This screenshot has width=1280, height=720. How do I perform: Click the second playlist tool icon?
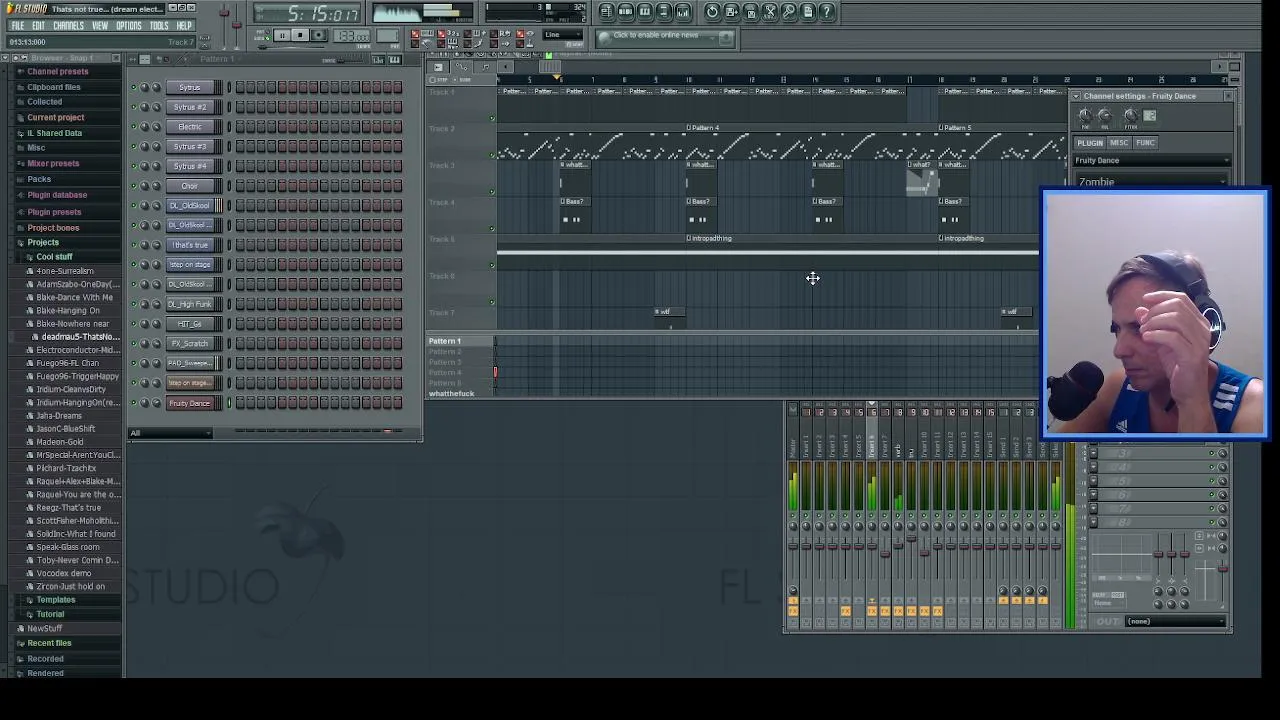[461, 67]
